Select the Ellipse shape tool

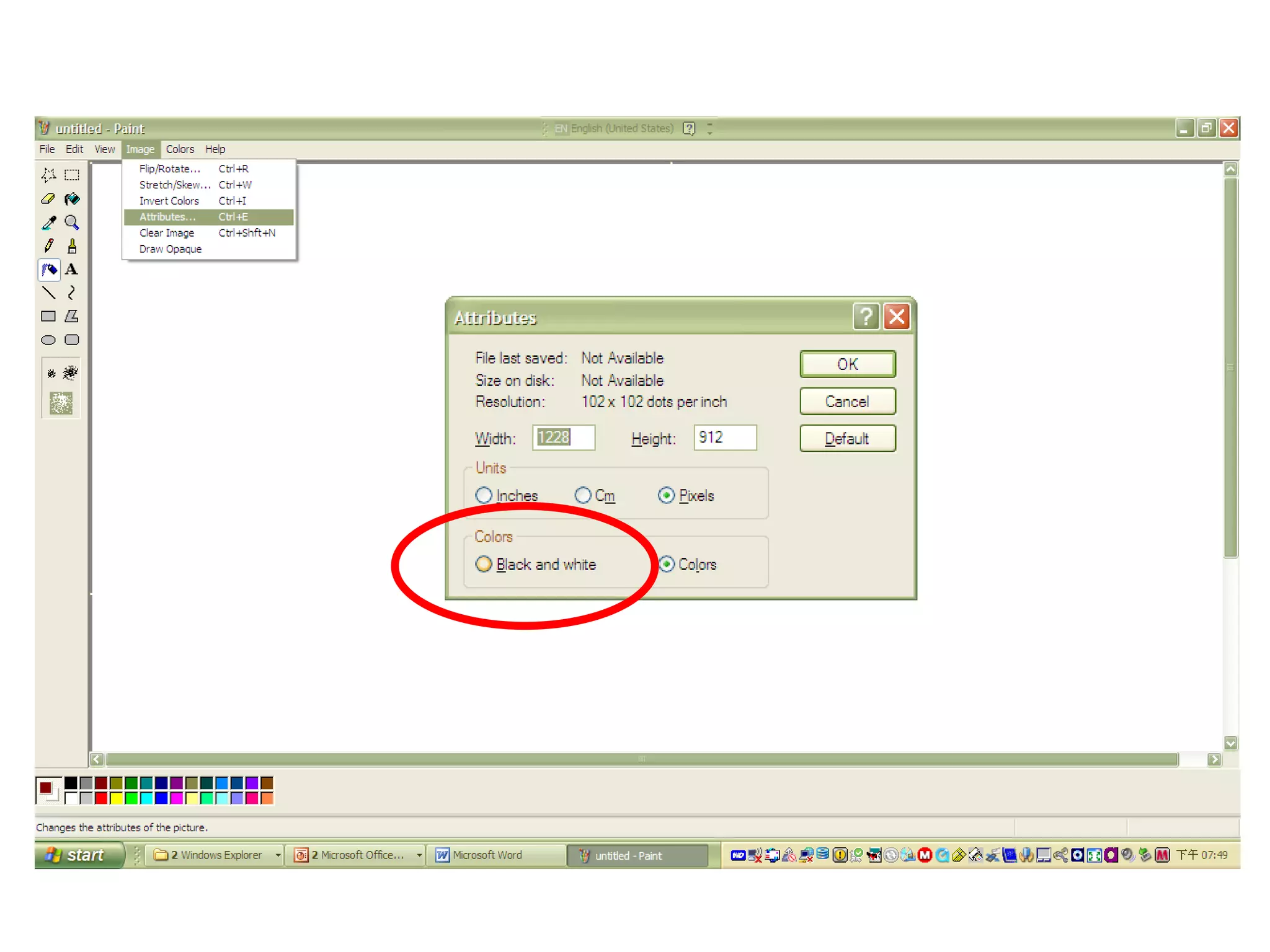point(48,340)
